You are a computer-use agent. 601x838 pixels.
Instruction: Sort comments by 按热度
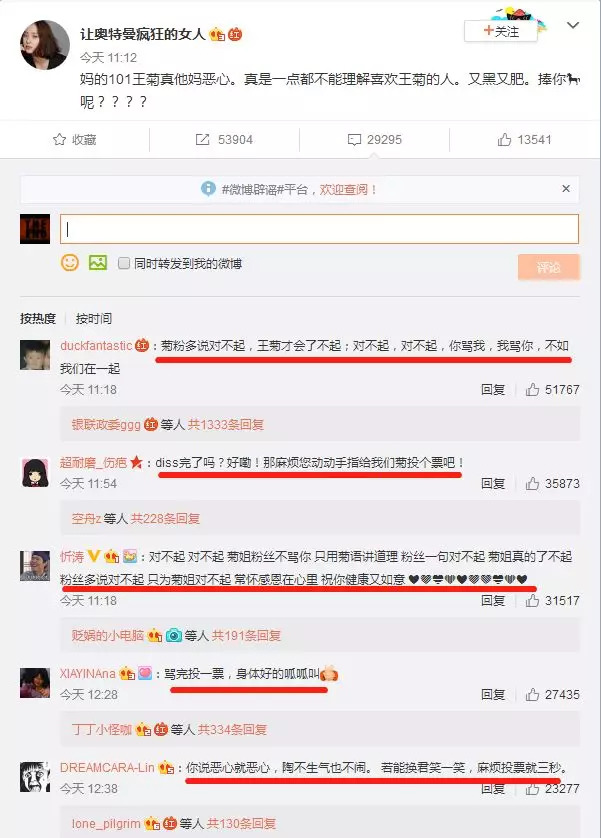pyautogui.click(x=38, y=319)
